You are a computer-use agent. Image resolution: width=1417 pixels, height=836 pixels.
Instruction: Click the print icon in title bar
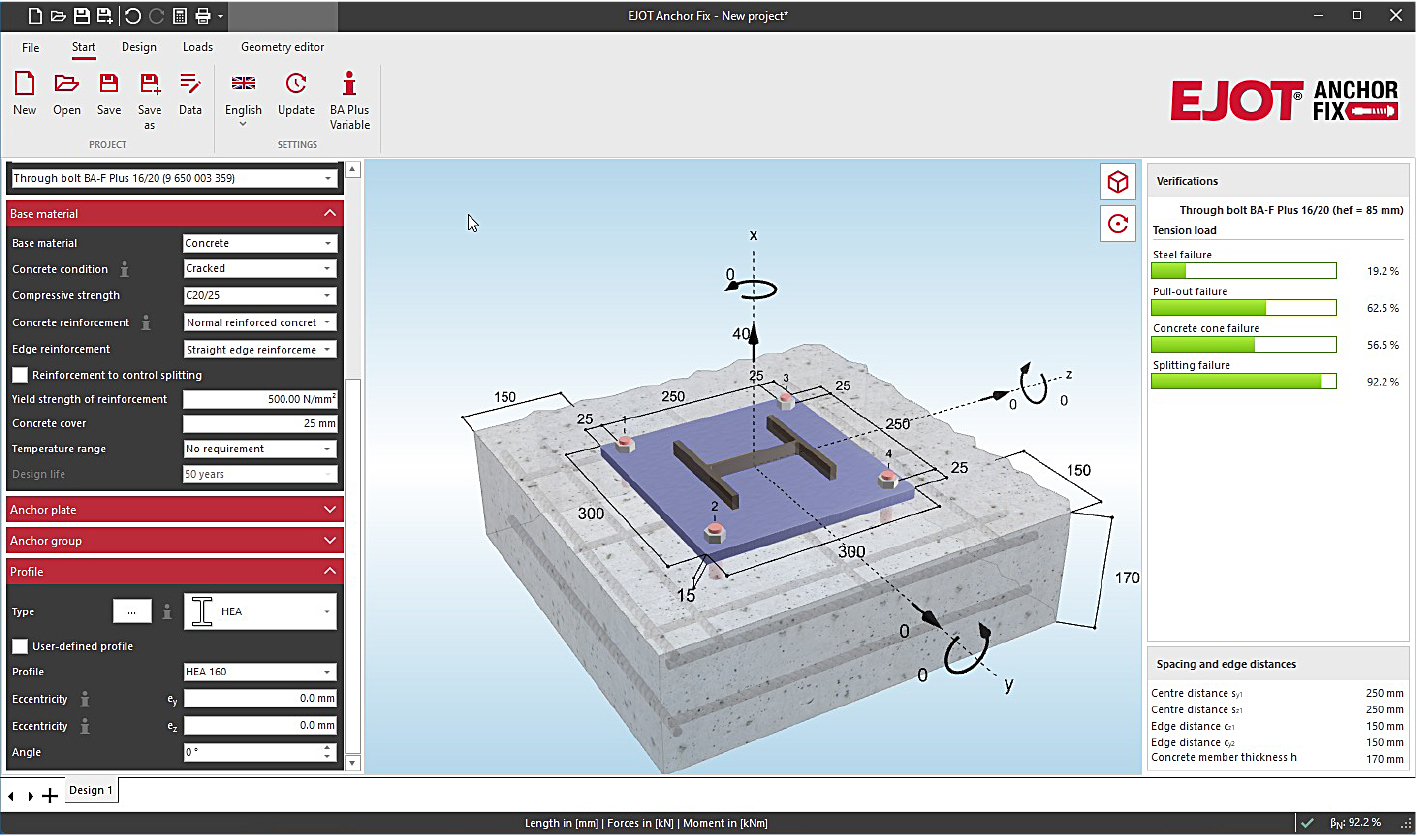pyautogui.click(x=202, y=16)
